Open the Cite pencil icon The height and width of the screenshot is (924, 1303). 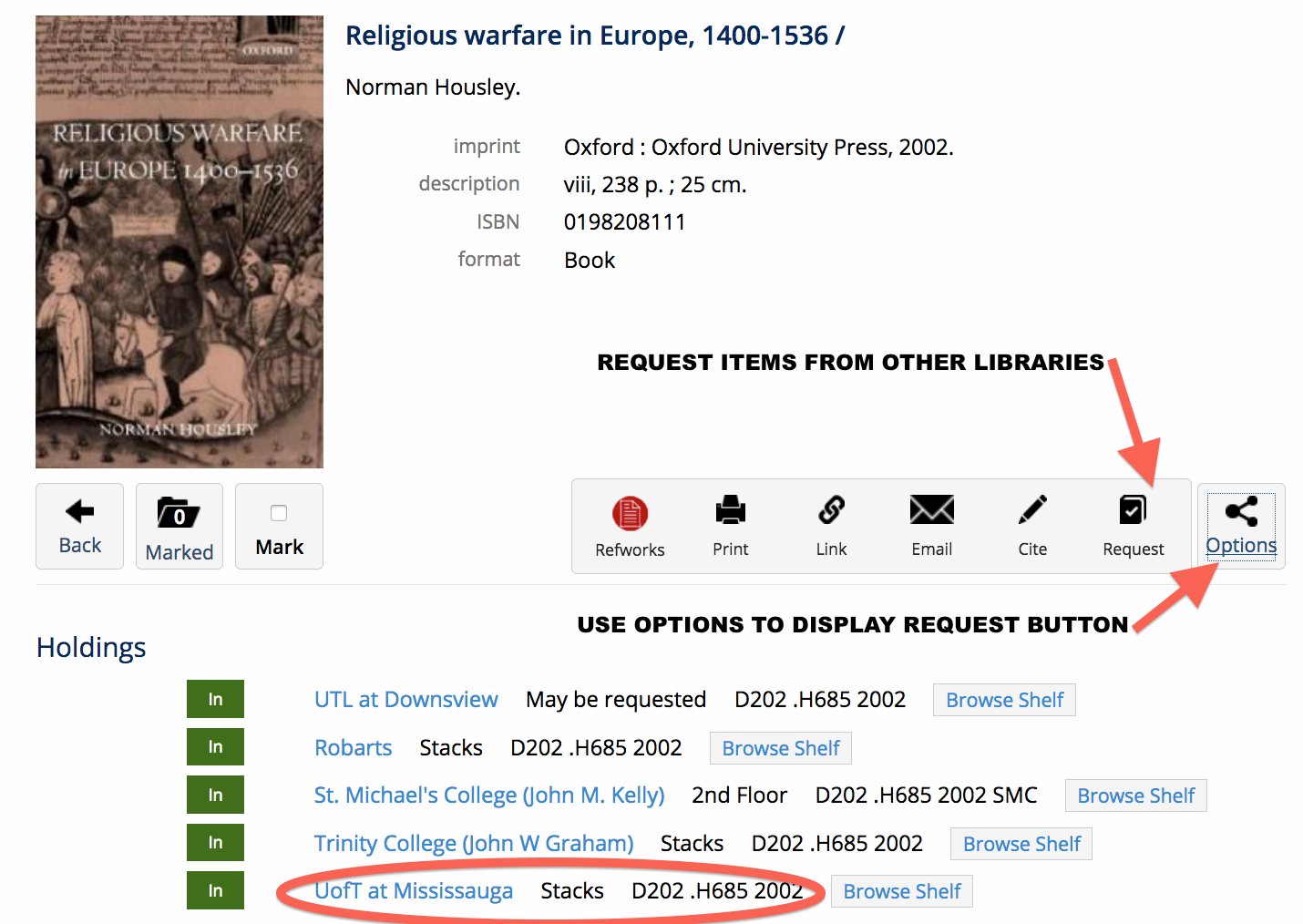[x=1032, y=509]
